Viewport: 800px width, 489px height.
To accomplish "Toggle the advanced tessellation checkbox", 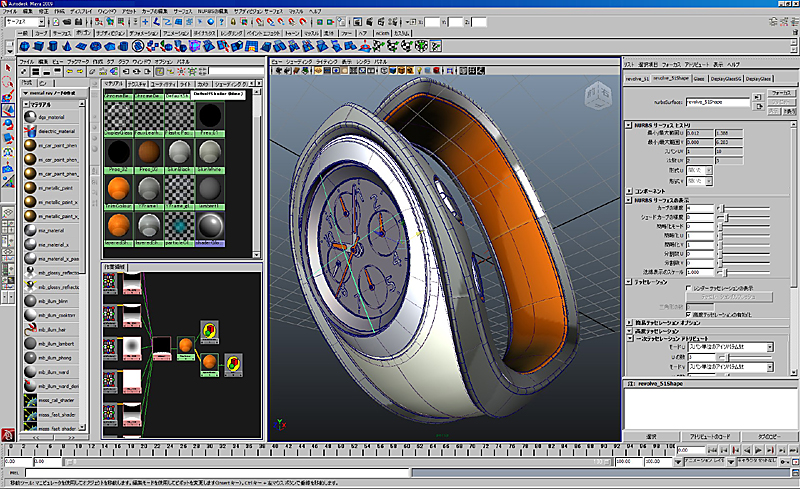I will point(689,312).
